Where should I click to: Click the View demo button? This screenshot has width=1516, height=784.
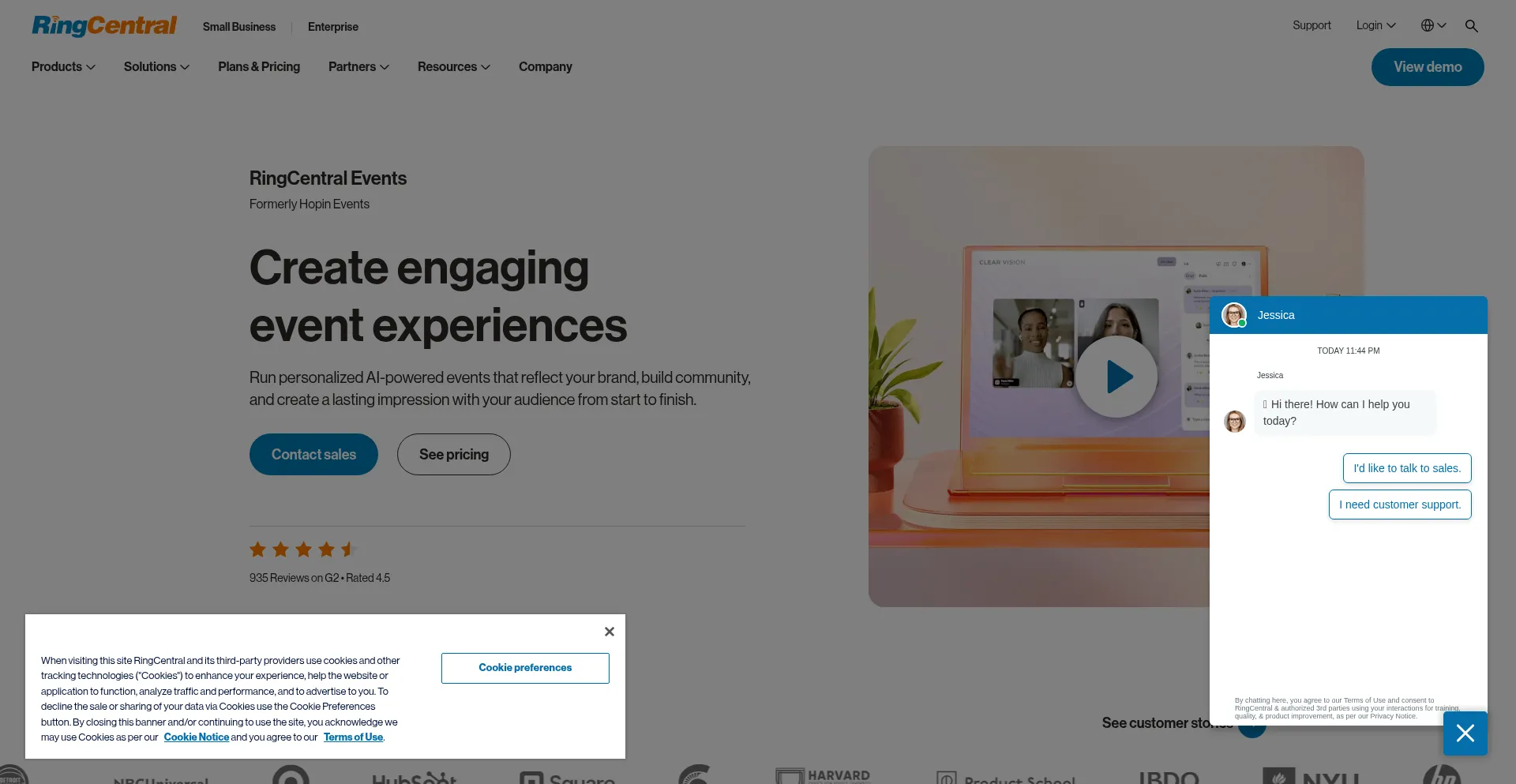(1428, 67)
